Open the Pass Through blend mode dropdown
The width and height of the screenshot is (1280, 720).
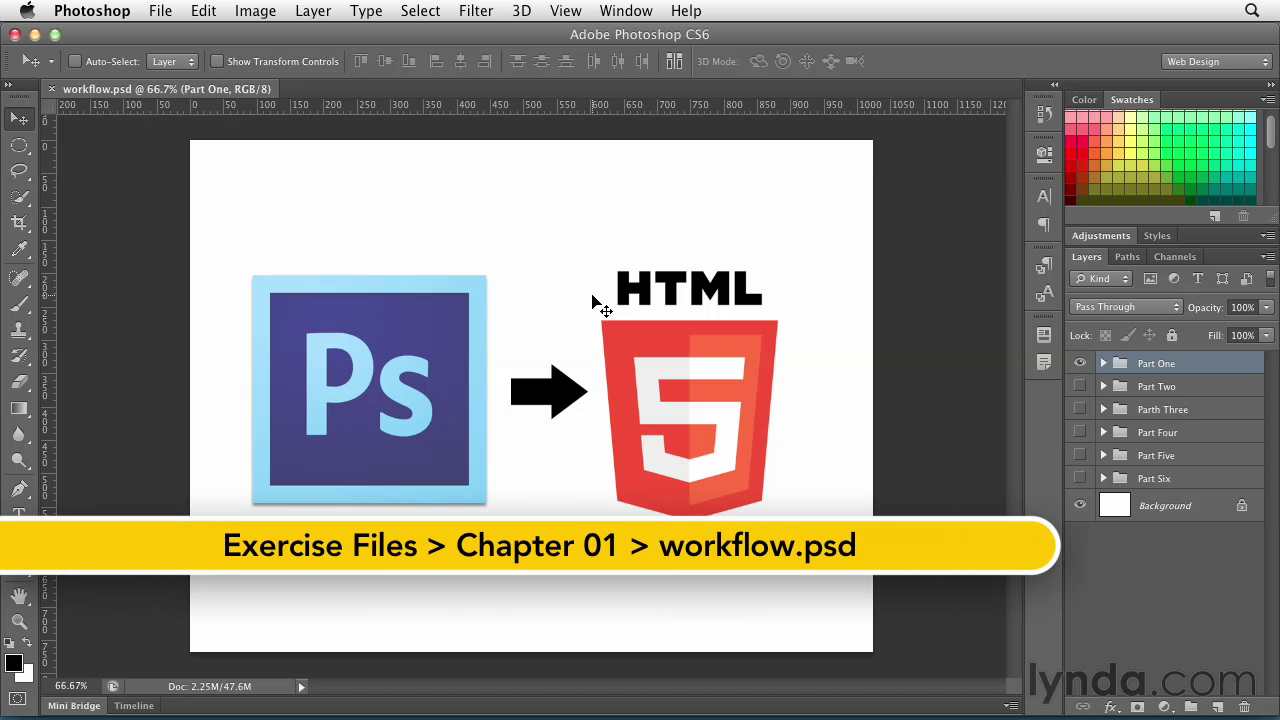coord(1126,307)
